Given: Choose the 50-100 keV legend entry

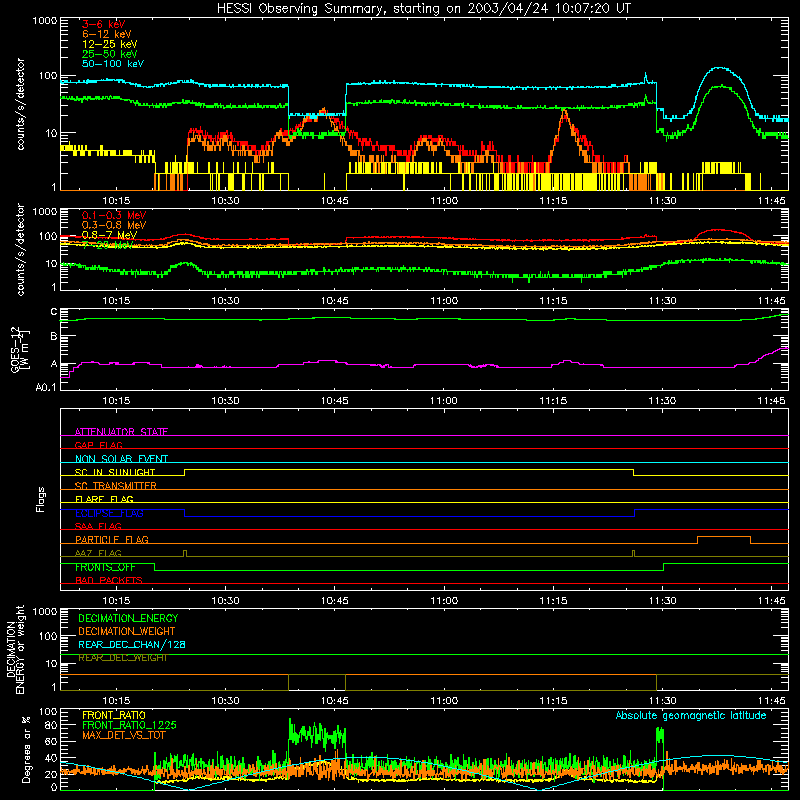Looking at the screenshot, I should tap(113, 64).
